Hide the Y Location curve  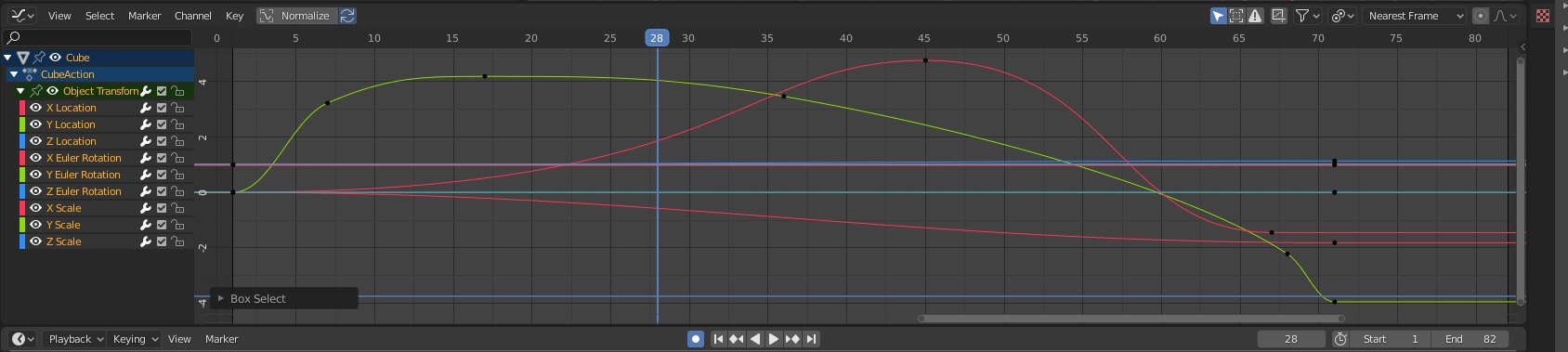pos(36,124)
